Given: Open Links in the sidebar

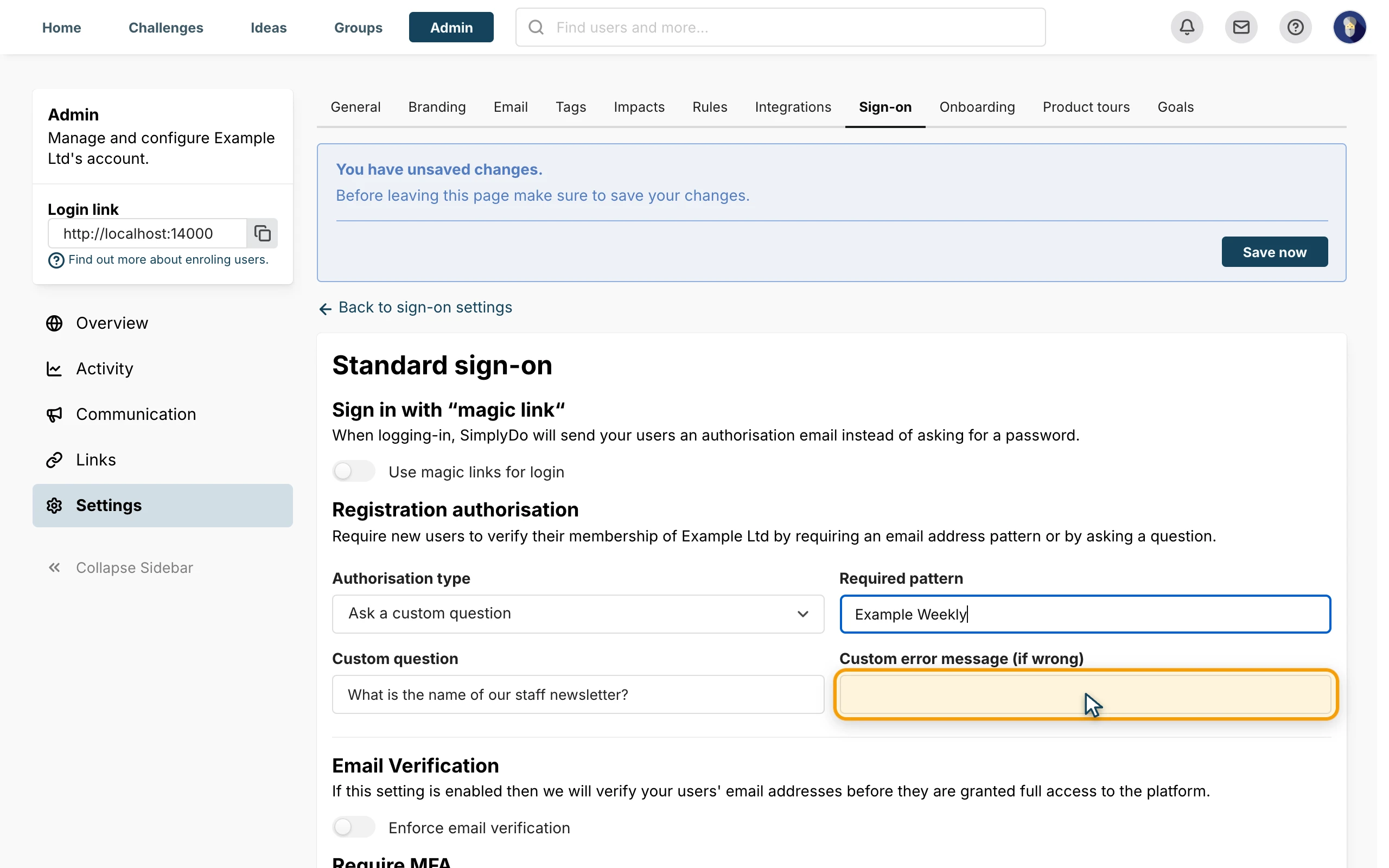Looking at the screenshot, I should (x=162, y=460).
